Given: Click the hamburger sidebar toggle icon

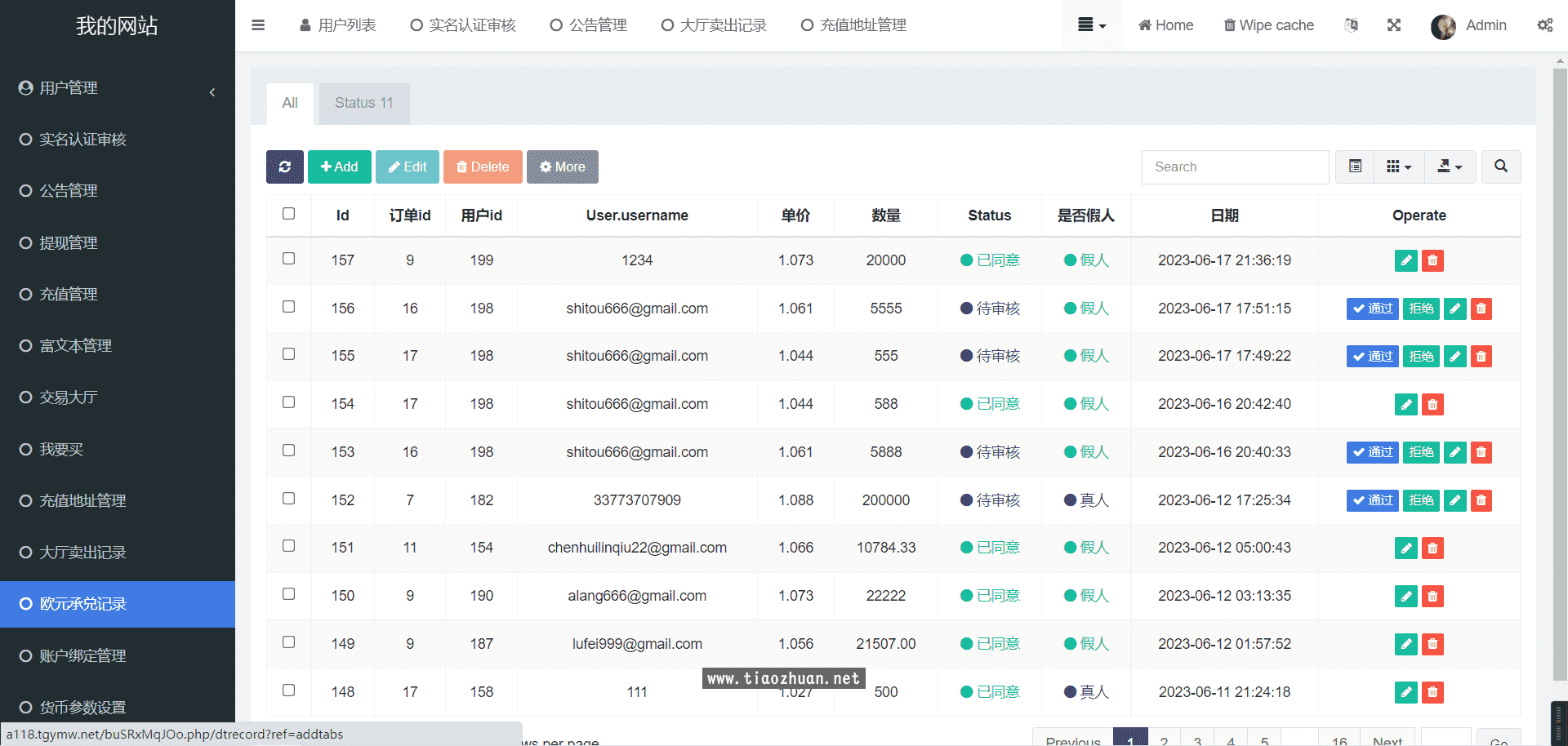Looking at the screenshot, I should pyautogui.click(x=258, y=25).
